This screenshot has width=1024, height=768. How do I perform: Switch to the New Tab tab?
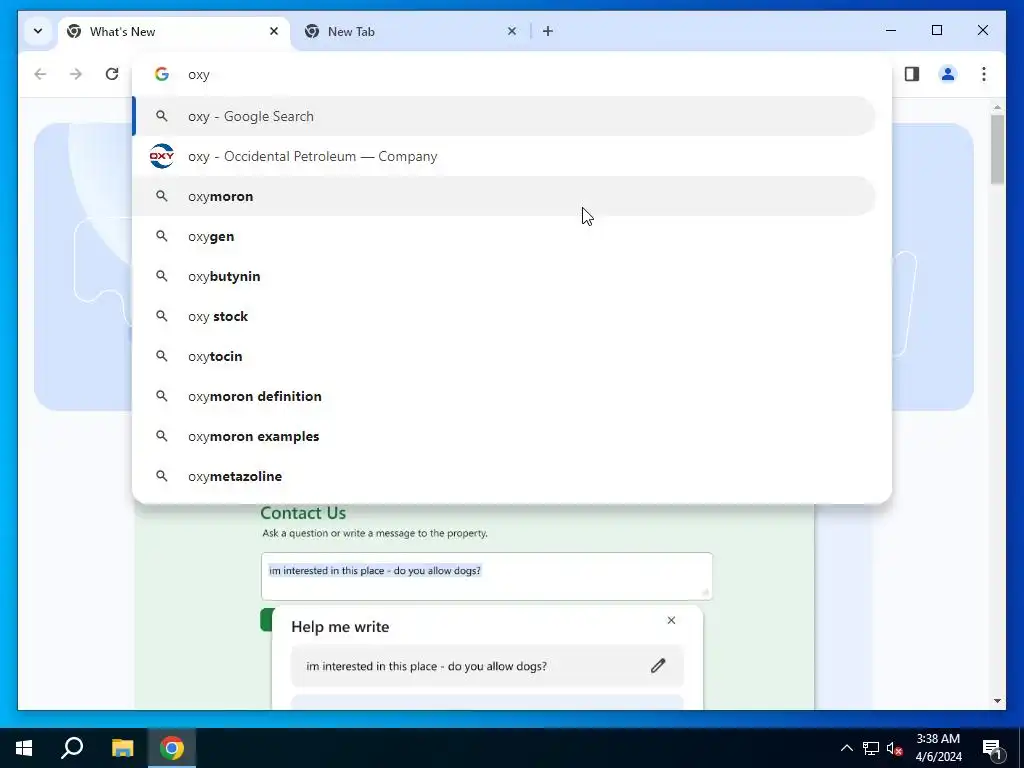(410, 31)
